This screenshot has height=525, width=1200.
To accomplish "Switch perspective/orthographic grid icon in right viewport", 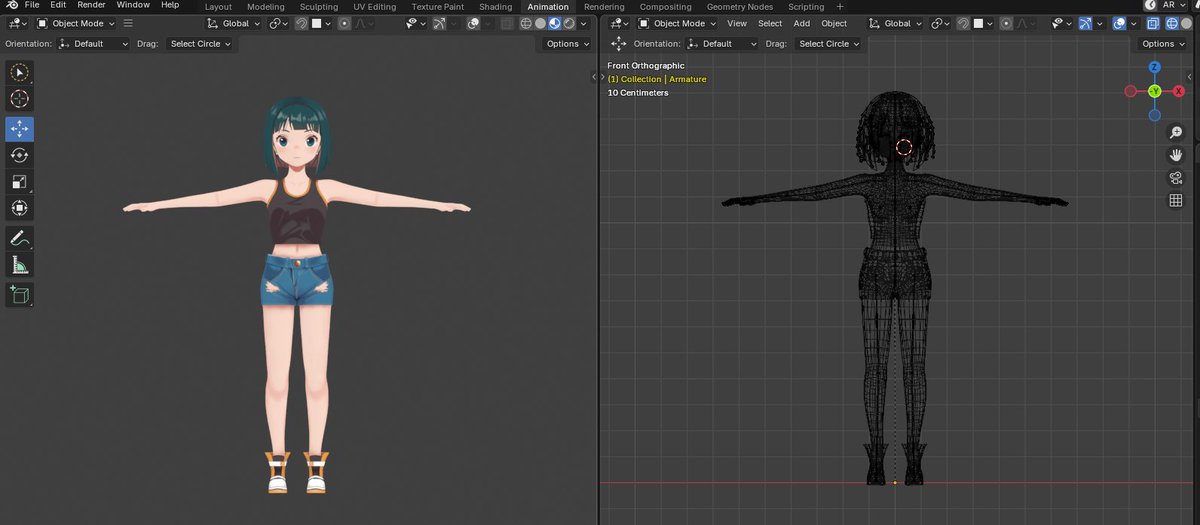I will tap(1176, 201).
